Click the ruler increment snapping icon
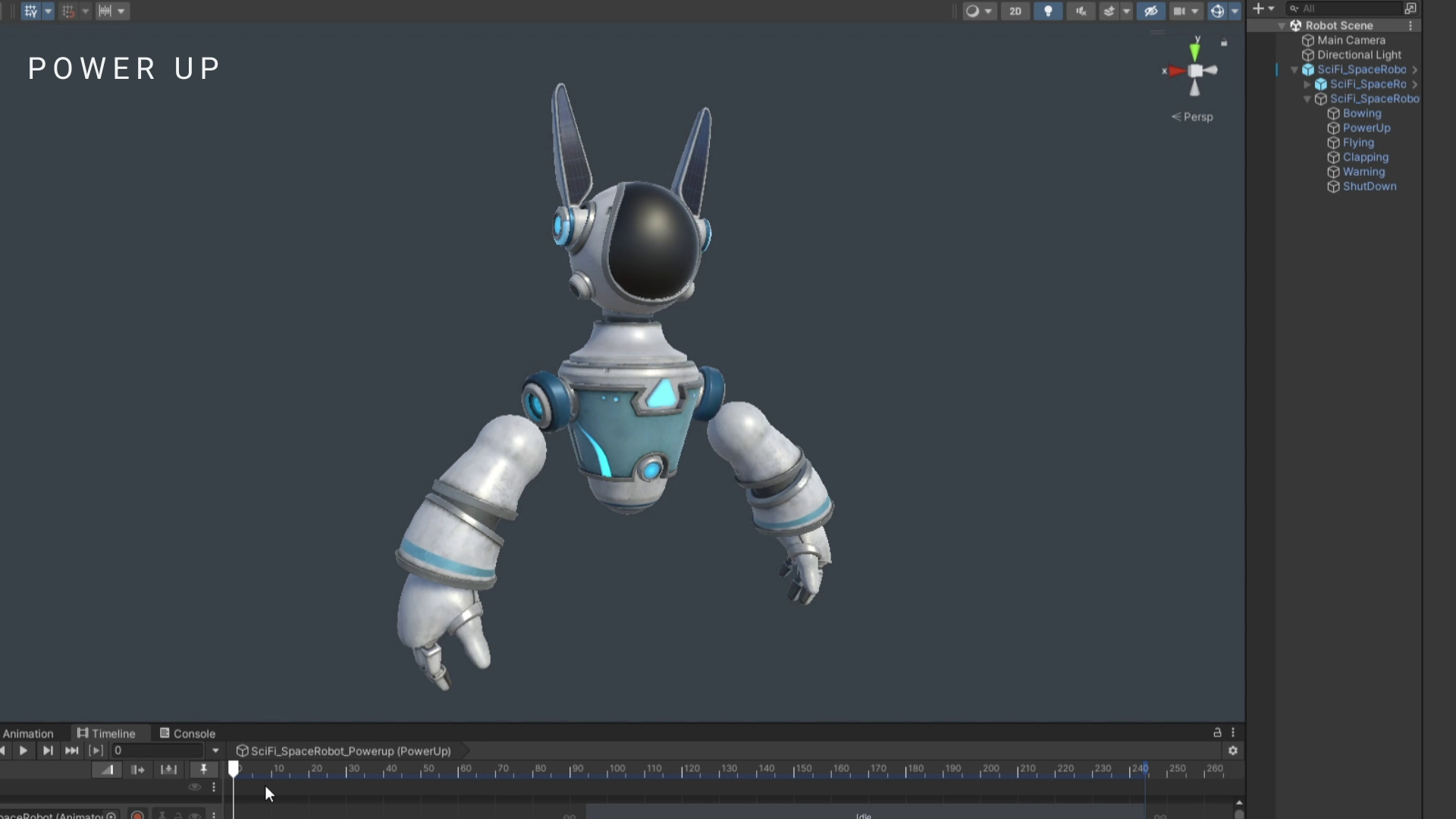Screen dimensions: 1456x819 tap(105, 11)
